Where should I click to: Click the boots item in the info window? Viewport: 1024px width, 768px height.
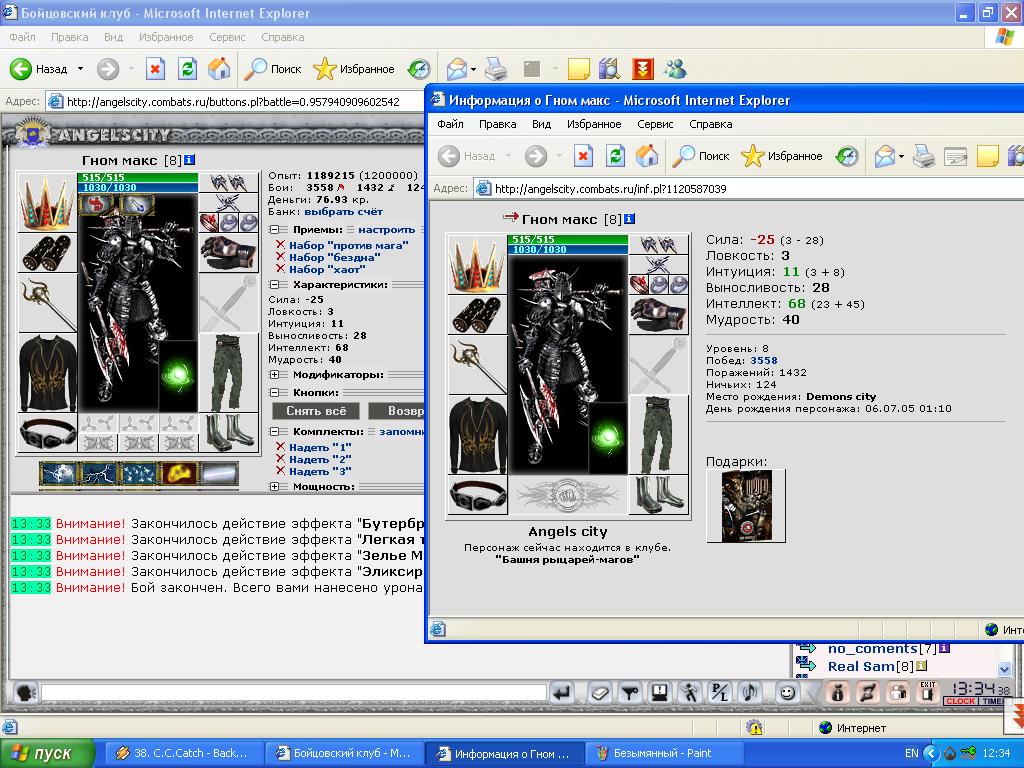coord(658,494)
